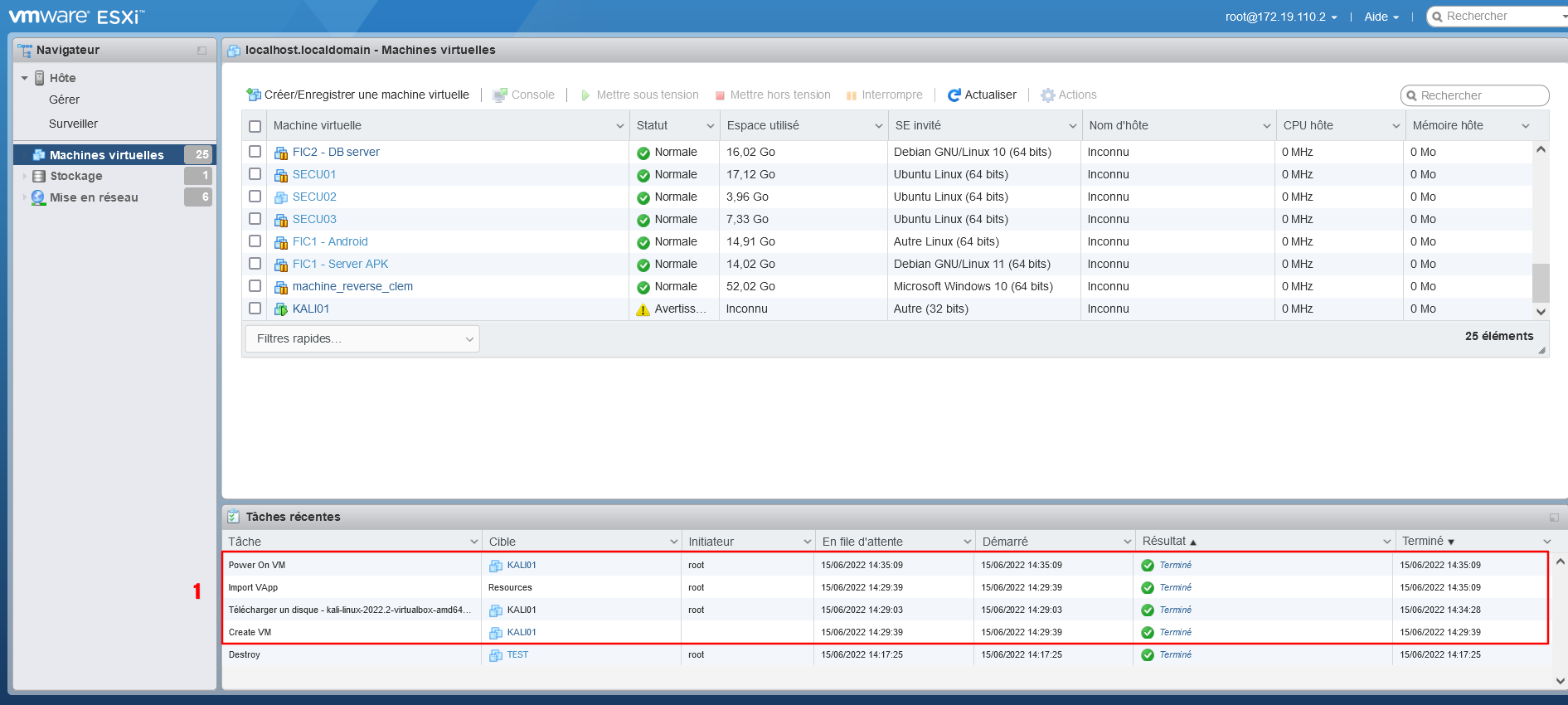Viewport: 1568px width, 705px height.
Task: Select Stockage in the navigator
Action: point(76,176)
